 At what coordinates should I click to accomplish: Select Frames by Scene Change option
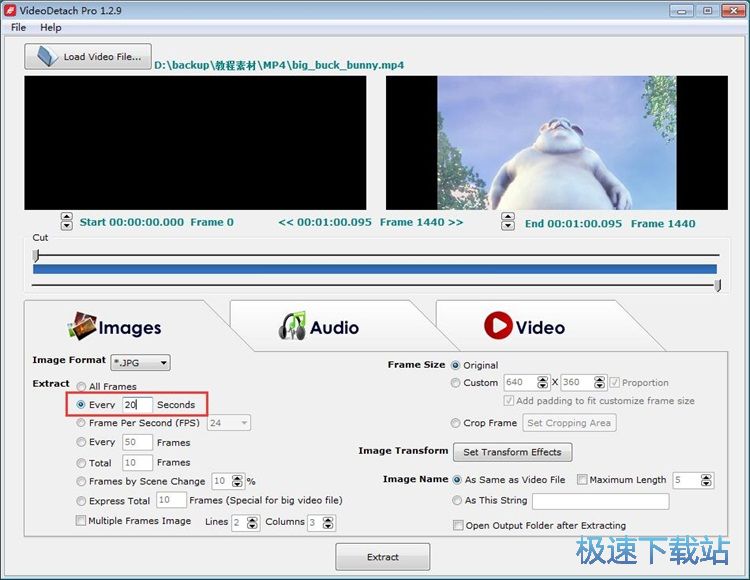(x=81, y=481)
